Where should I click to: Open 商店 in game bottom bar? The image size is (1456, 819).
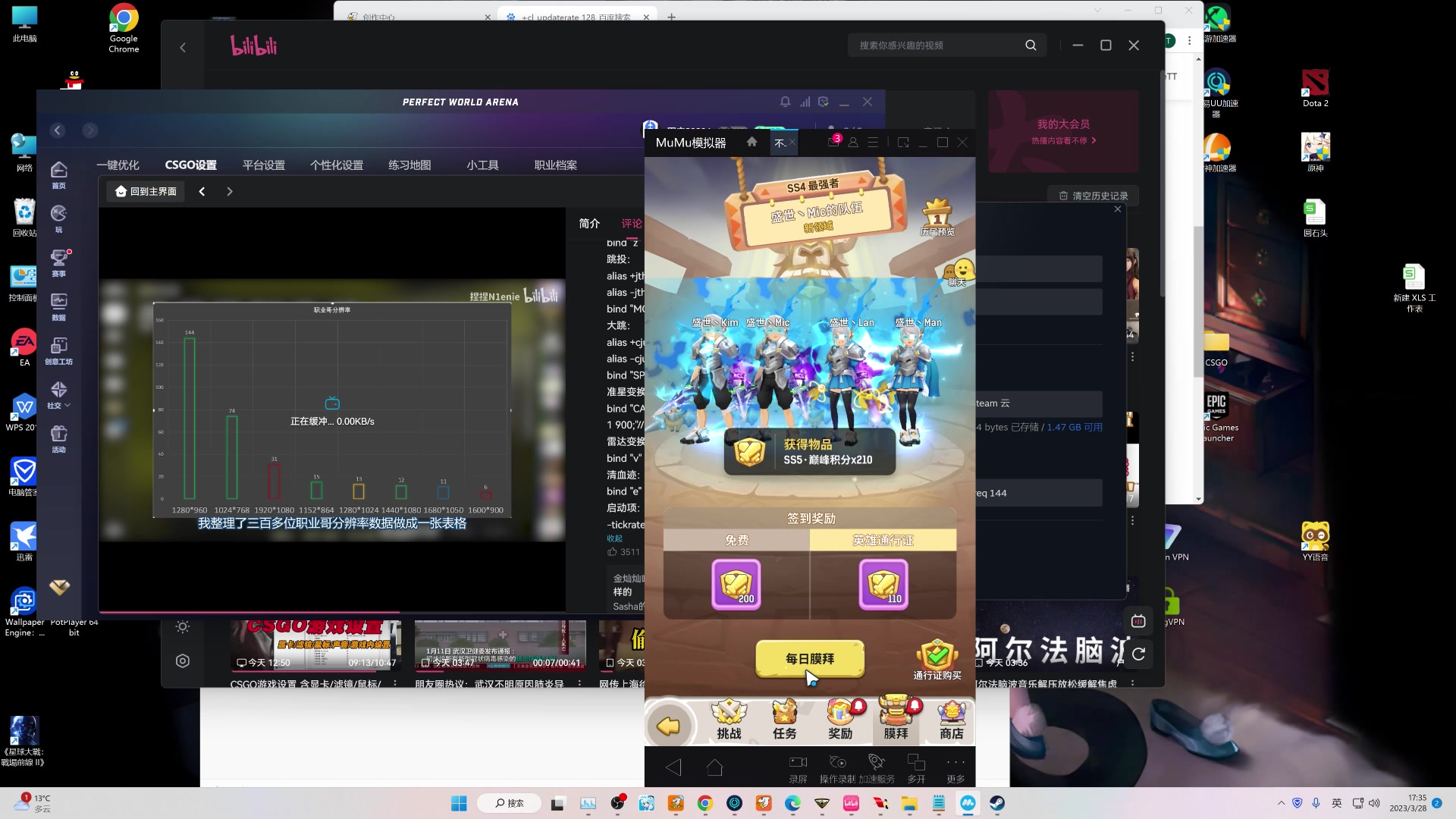click(952, 719)
